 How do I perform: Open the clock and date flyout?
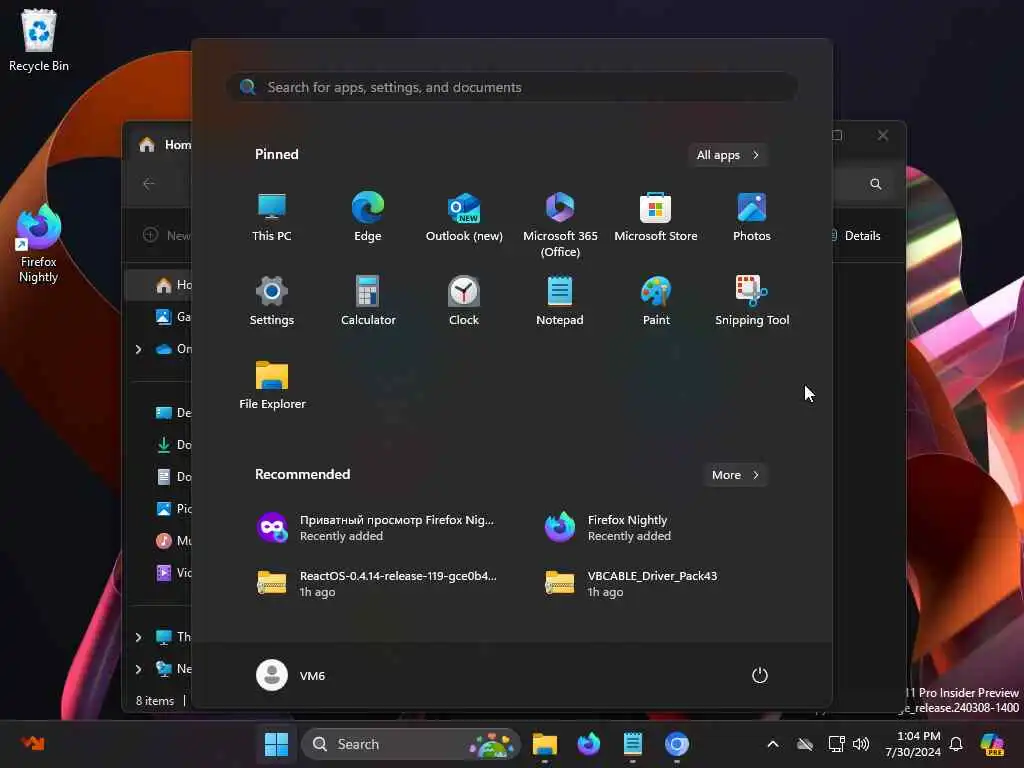click(912, 744)
